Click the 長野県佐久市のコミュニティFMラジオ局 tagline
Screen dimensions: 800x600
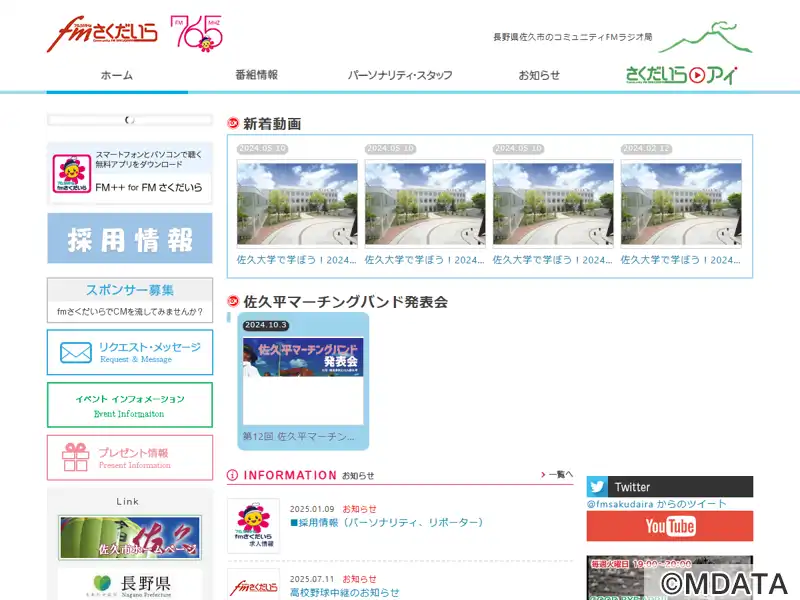572,37
